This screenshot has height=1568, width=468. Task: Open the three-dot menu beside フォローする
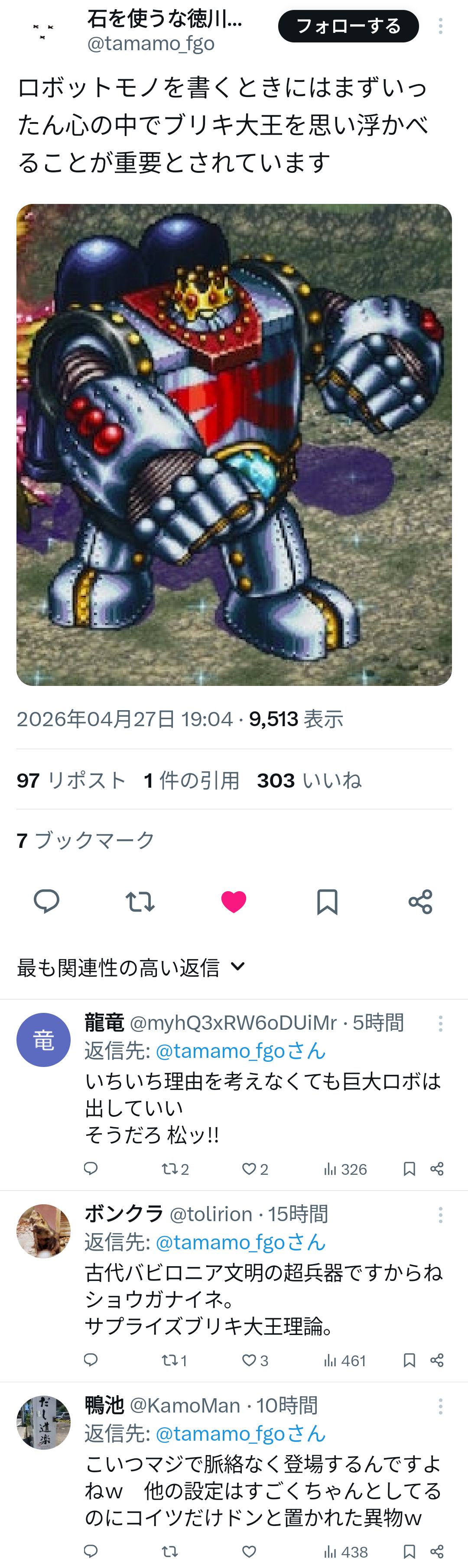441,26
